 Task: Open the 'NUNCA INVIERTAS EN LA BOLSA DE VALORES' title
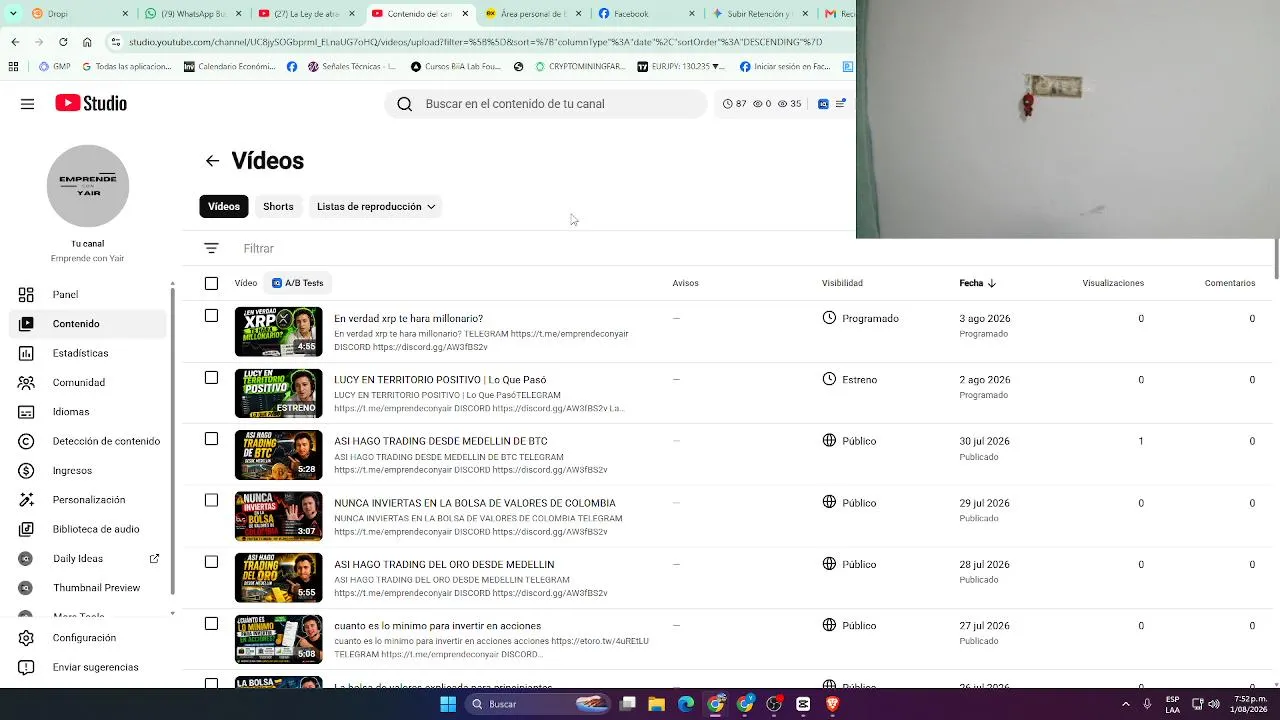(x=475, y=503)
